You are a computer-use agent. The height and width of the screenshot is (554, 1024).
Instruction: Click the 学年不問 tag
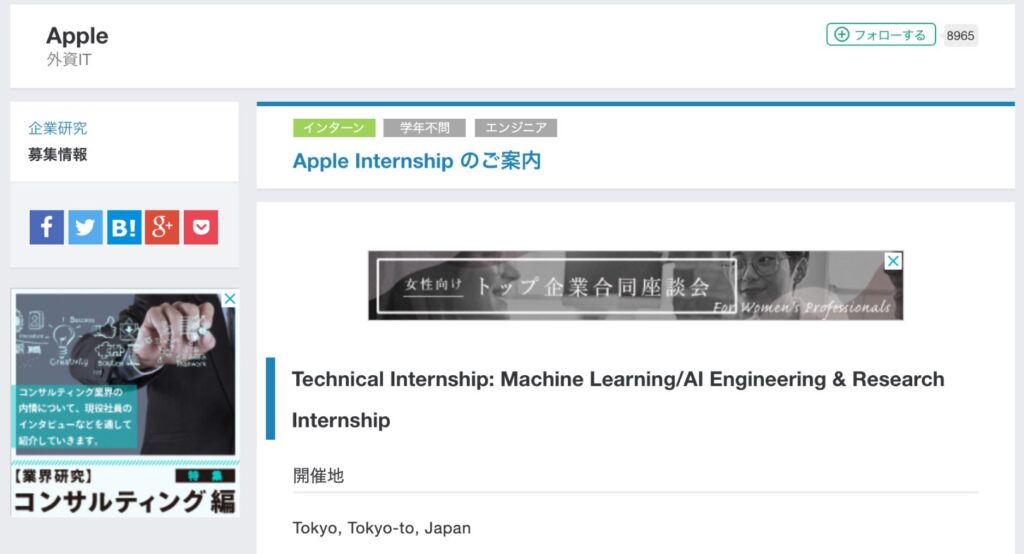[x=424, y=127]
